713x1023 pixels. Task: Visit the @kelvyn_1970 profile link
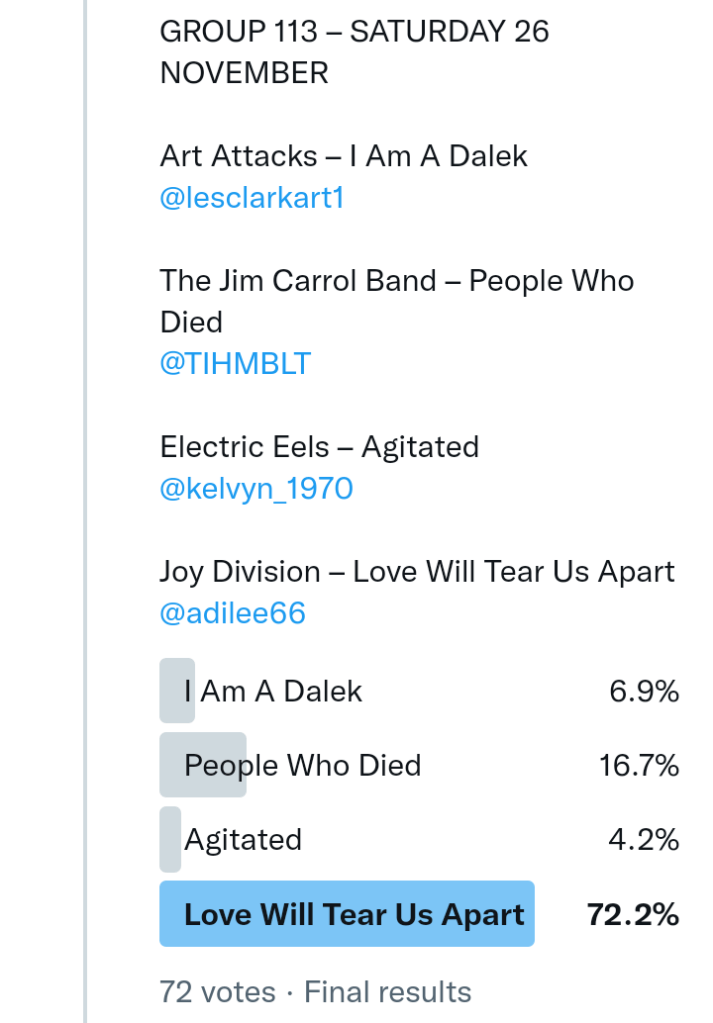[x=256, y=488]
